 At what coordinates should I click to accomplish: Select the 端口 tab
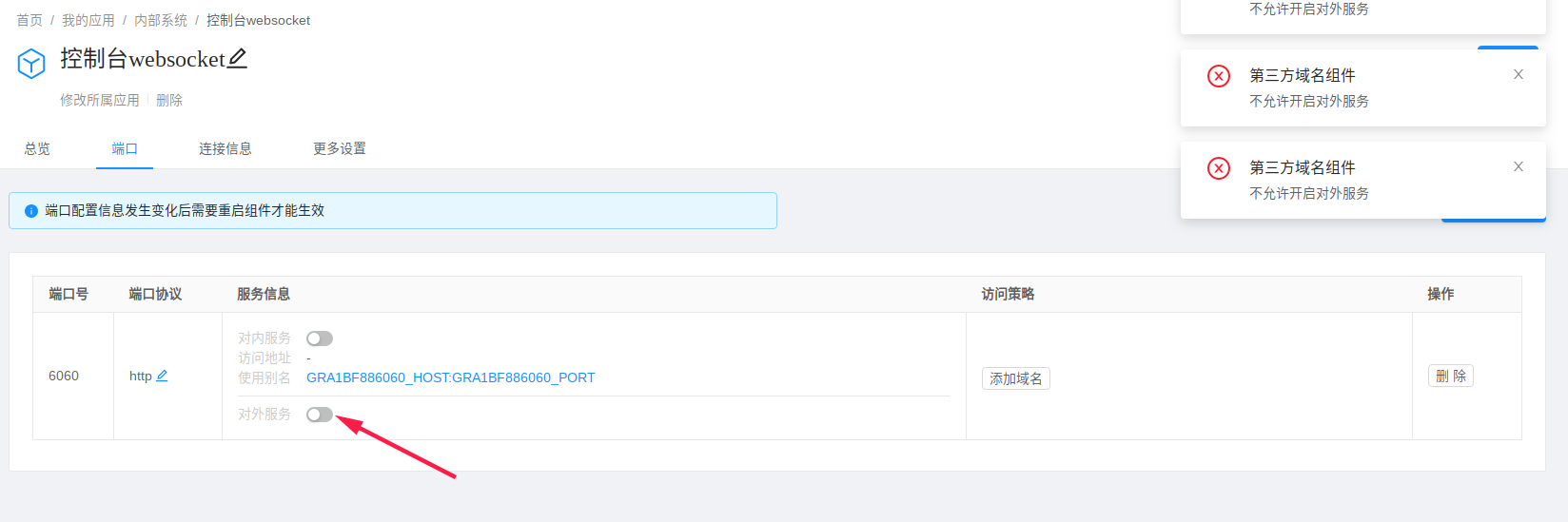pos(125,148)
